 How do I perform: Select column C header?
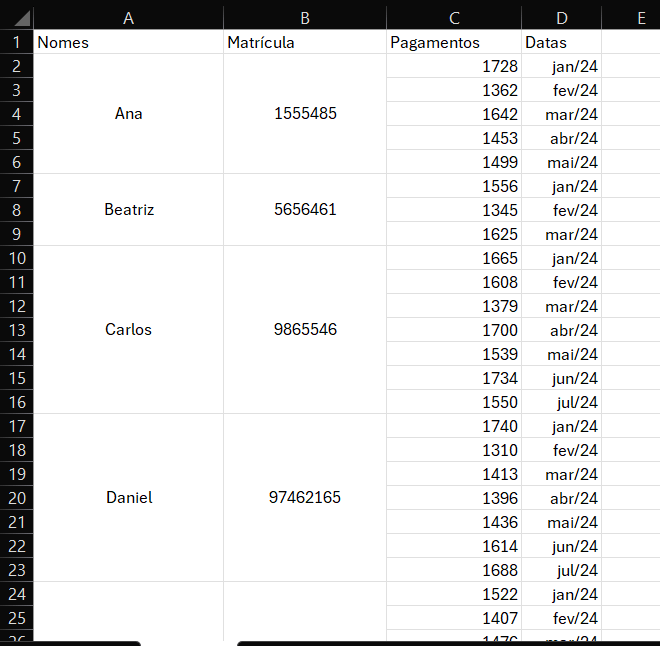454,18
